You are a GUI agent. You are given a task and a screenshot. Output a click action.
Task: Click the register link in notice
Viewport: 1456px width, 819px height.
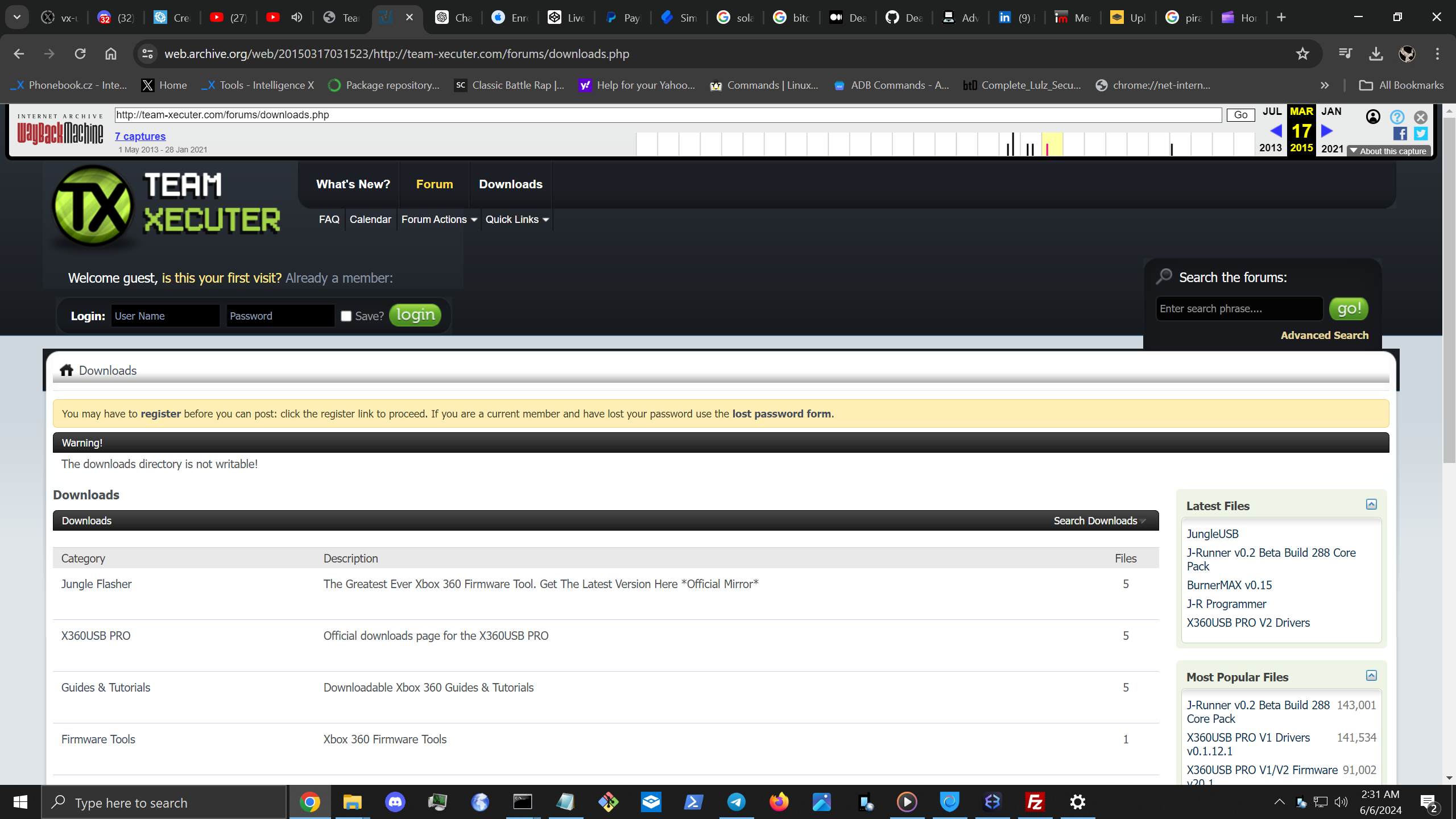tap(161, 414)
